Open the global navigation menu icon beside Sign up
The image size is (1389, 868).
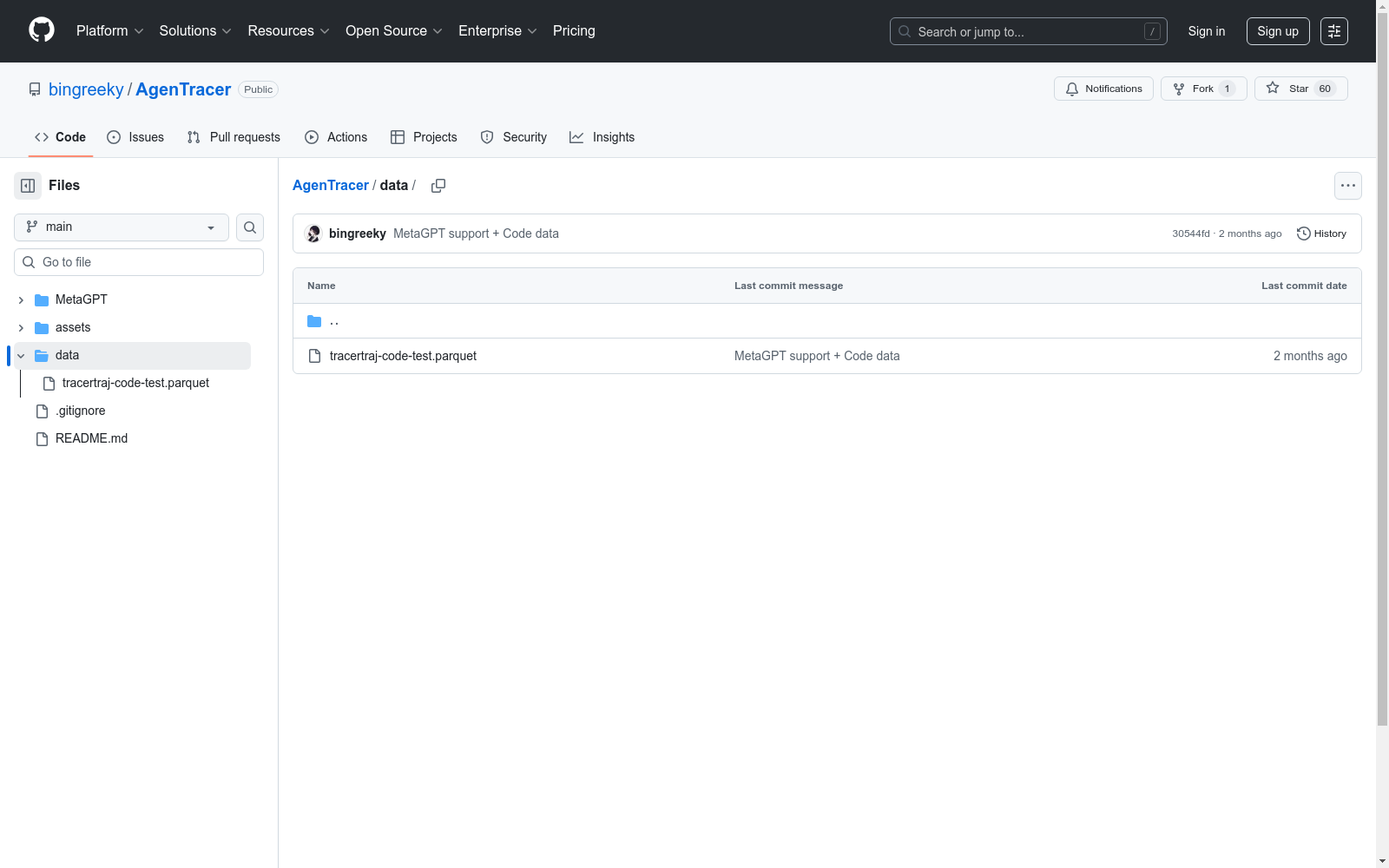(1334, 31)
